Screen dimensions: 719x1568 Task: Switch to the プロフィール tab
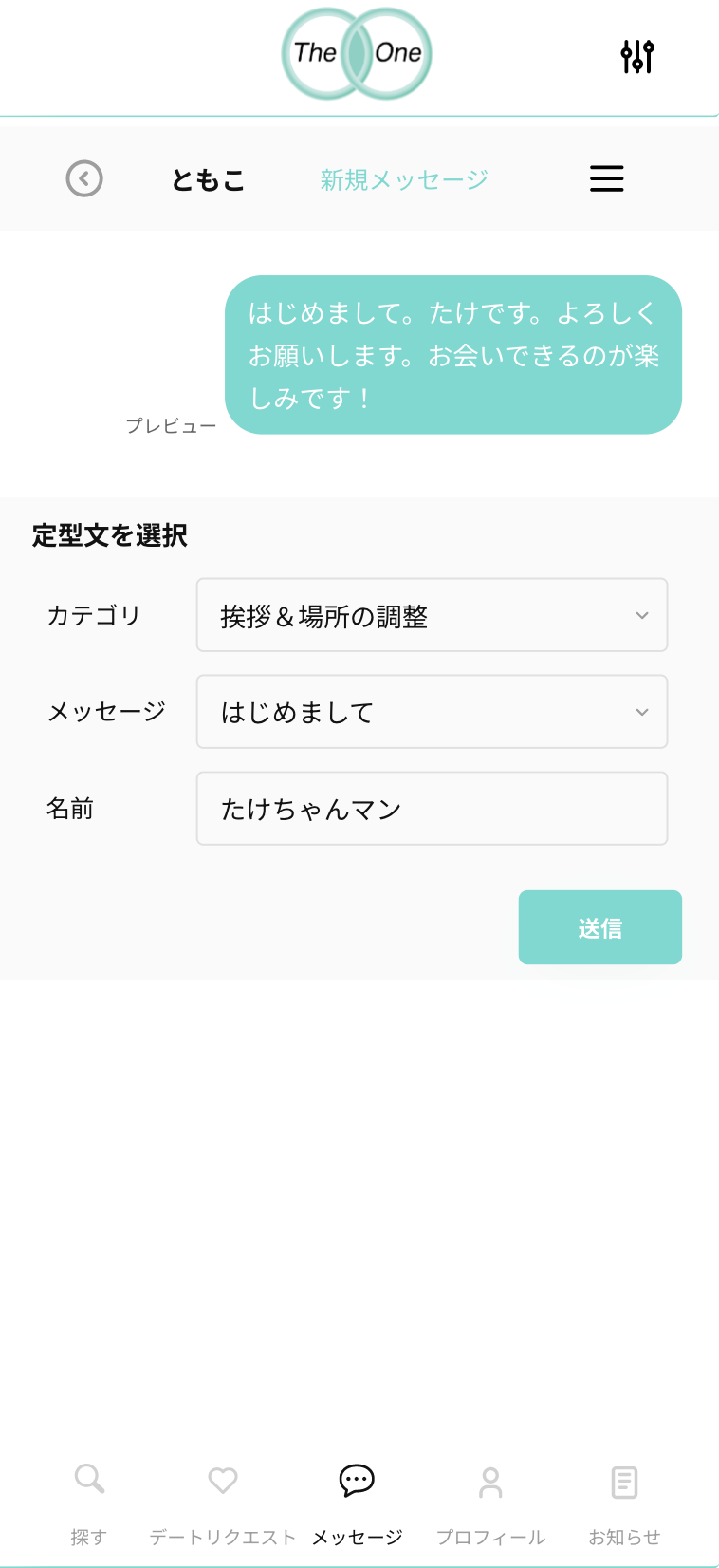point(490,1537)
